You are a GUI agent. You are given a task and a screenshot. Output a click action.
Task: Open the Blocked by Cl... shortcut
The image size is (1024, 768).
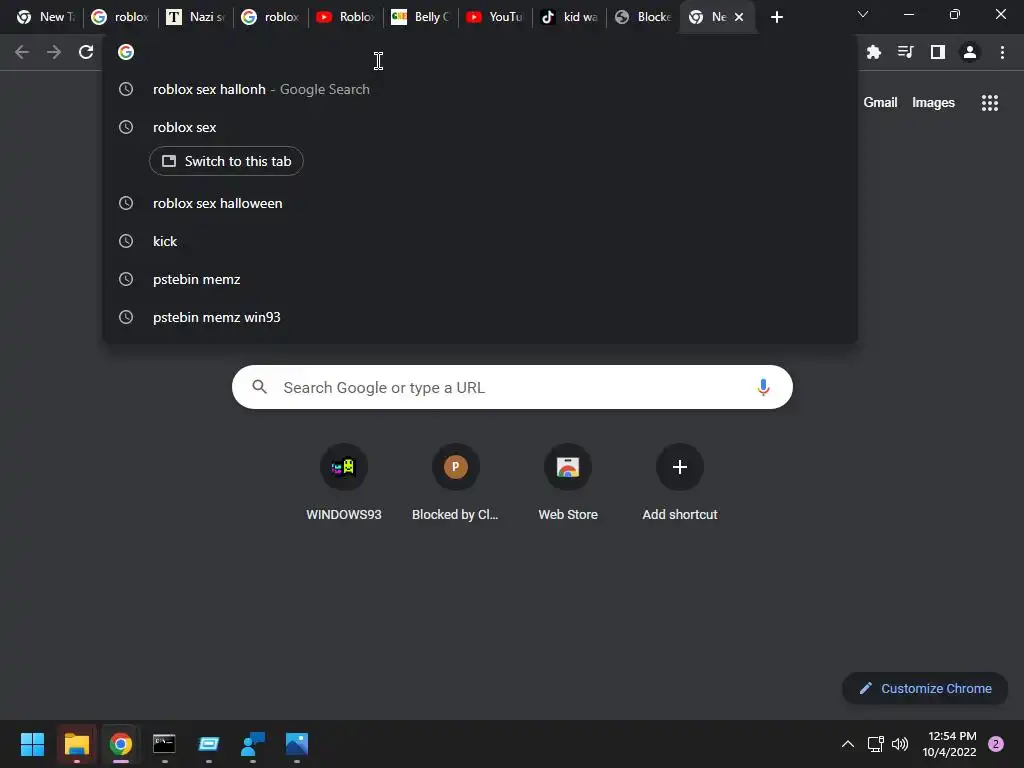coord(455,483)
